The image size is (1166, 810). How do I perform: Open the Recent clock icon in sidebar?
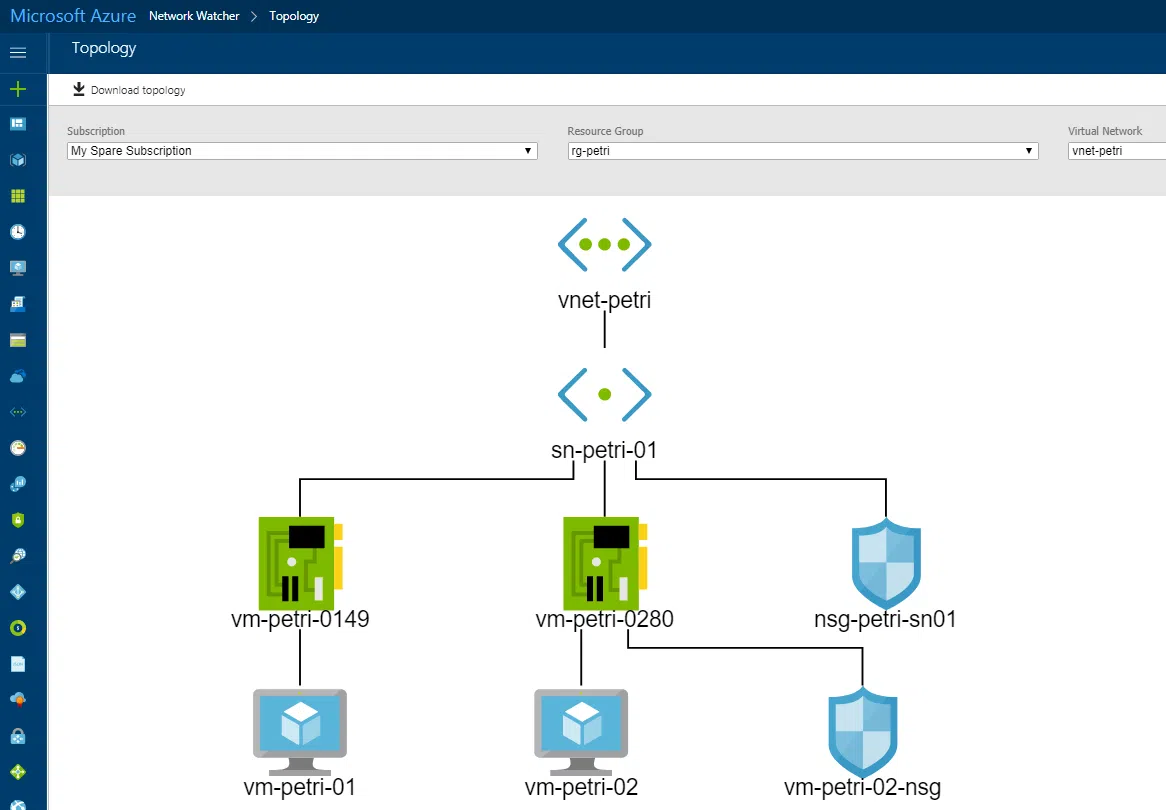(18, 231)
